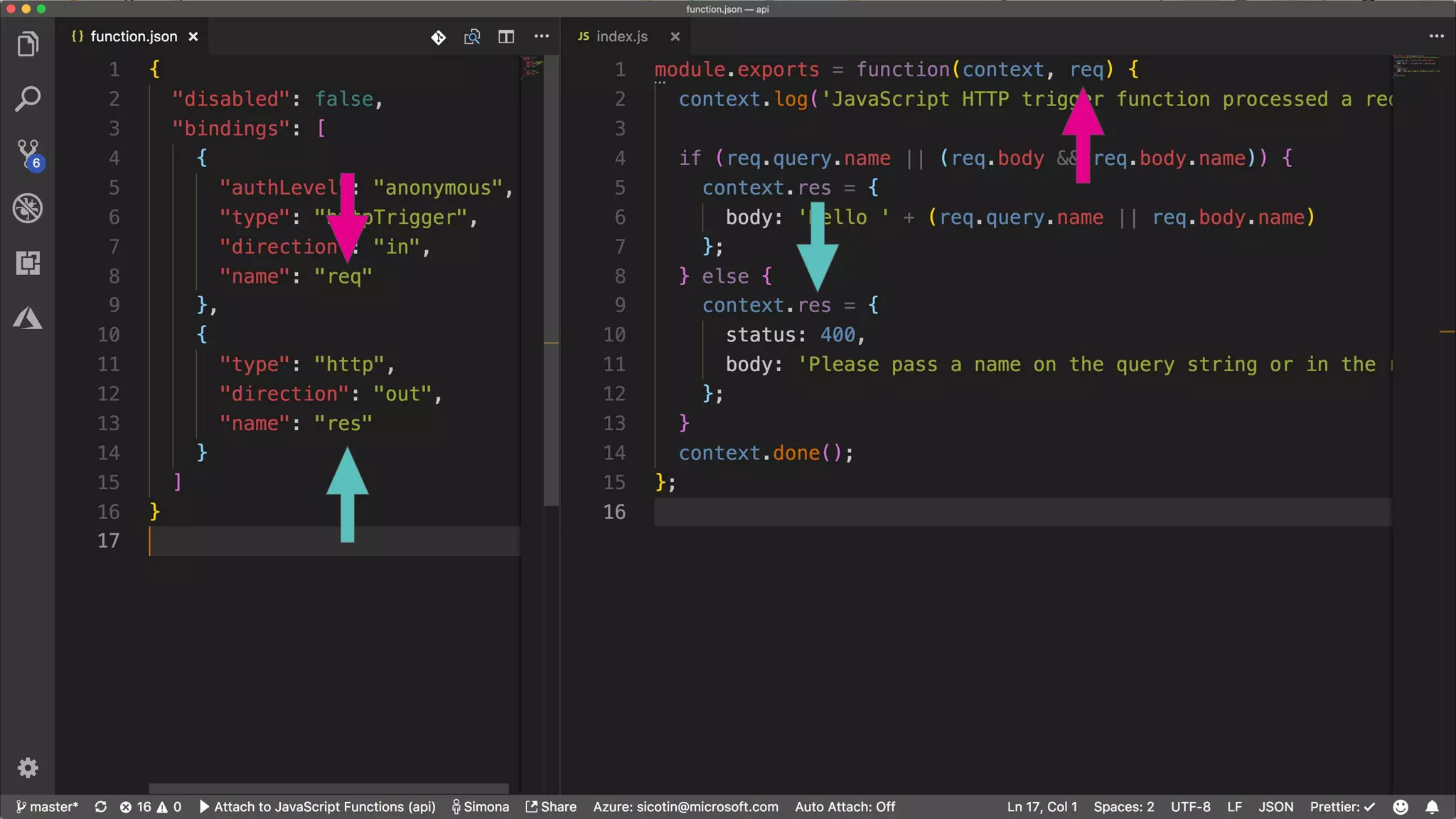Screen dimensions: 1456x819
Task: Start Attach to JavaScript Functions debug
Action: click(x=317, y=807)
